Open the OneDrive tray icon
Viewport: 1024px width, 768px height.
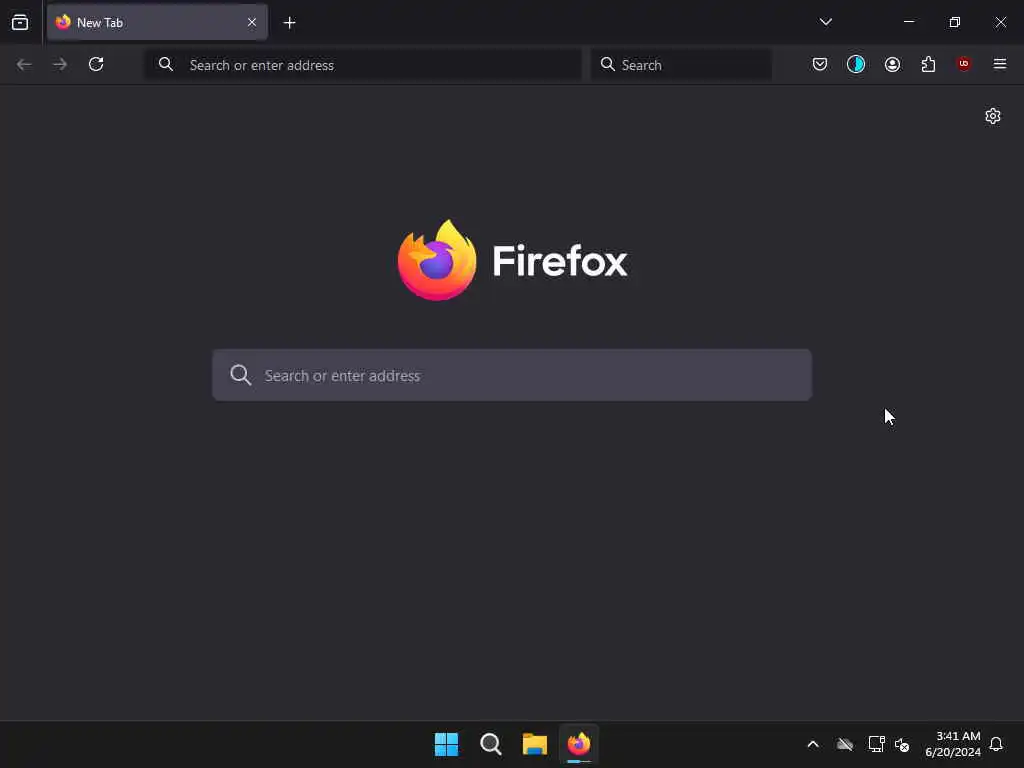click(845, 744)
